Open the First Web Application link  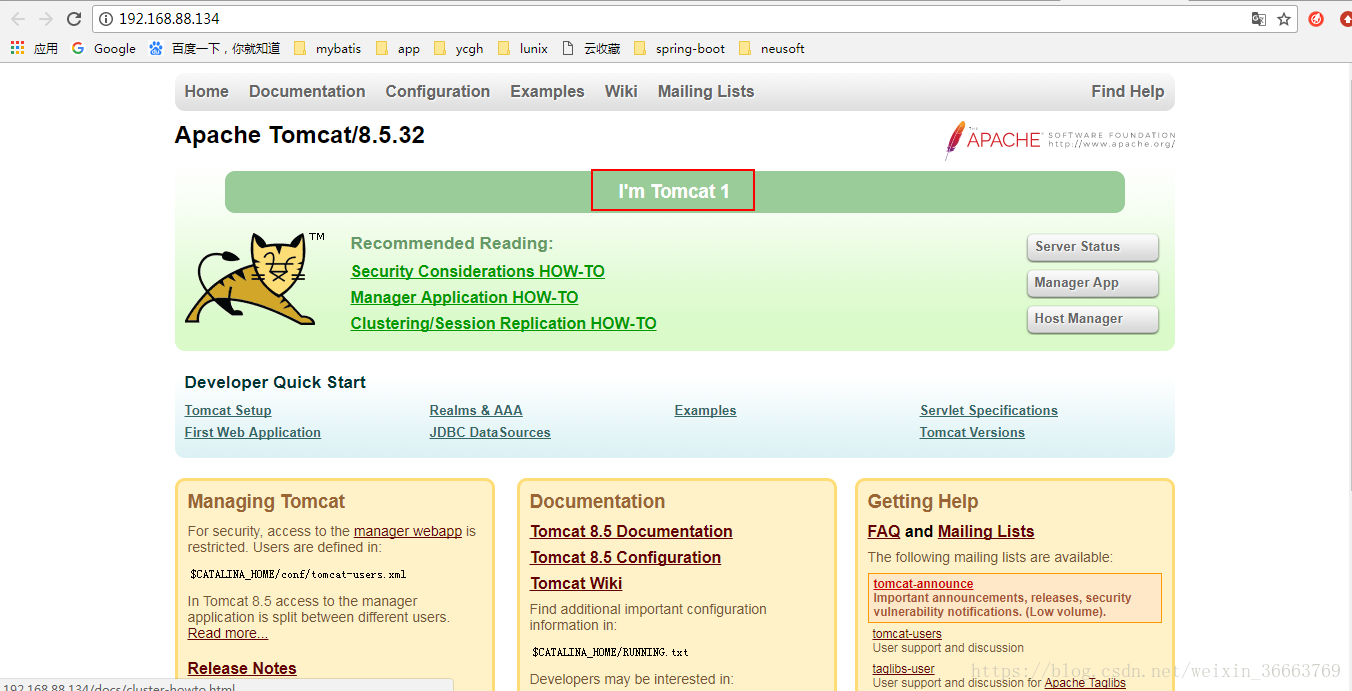click(253, 432)
